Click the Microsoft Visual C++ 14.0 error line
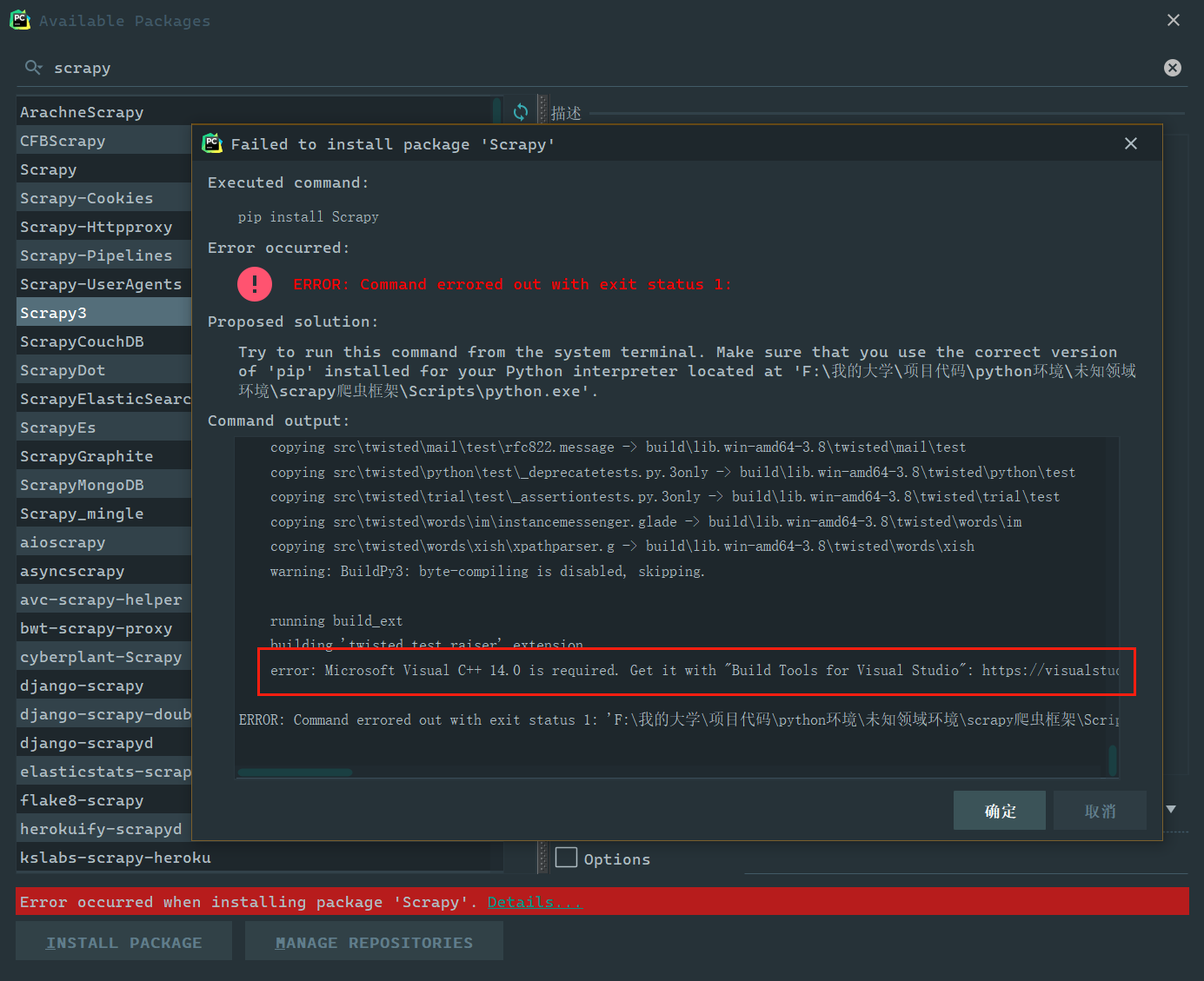Screen dimensions: 1204x981 [695, 670]
